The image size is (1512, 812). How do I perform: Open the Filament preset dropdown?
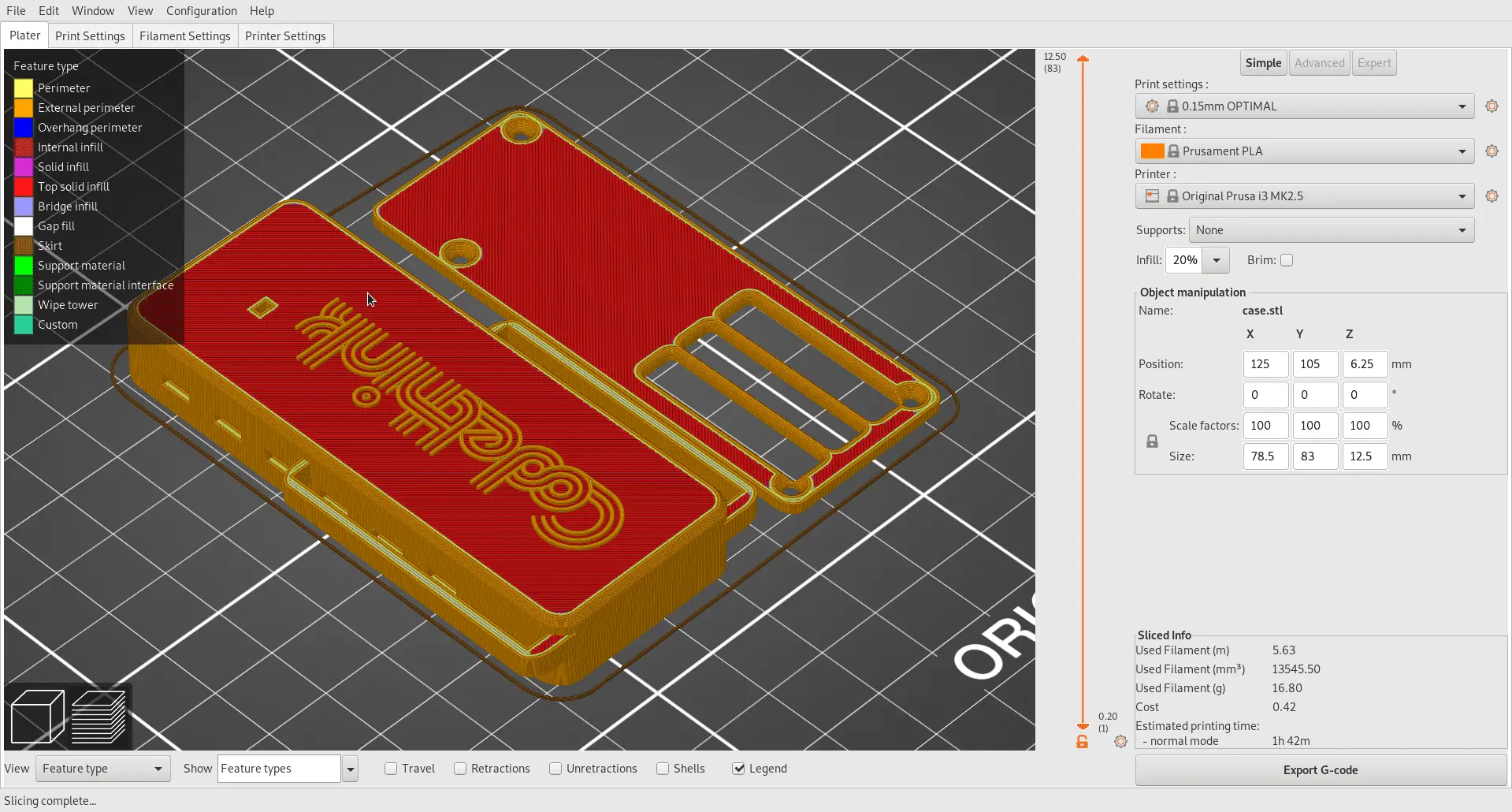pyautogui.click(x=1305, y=151)
